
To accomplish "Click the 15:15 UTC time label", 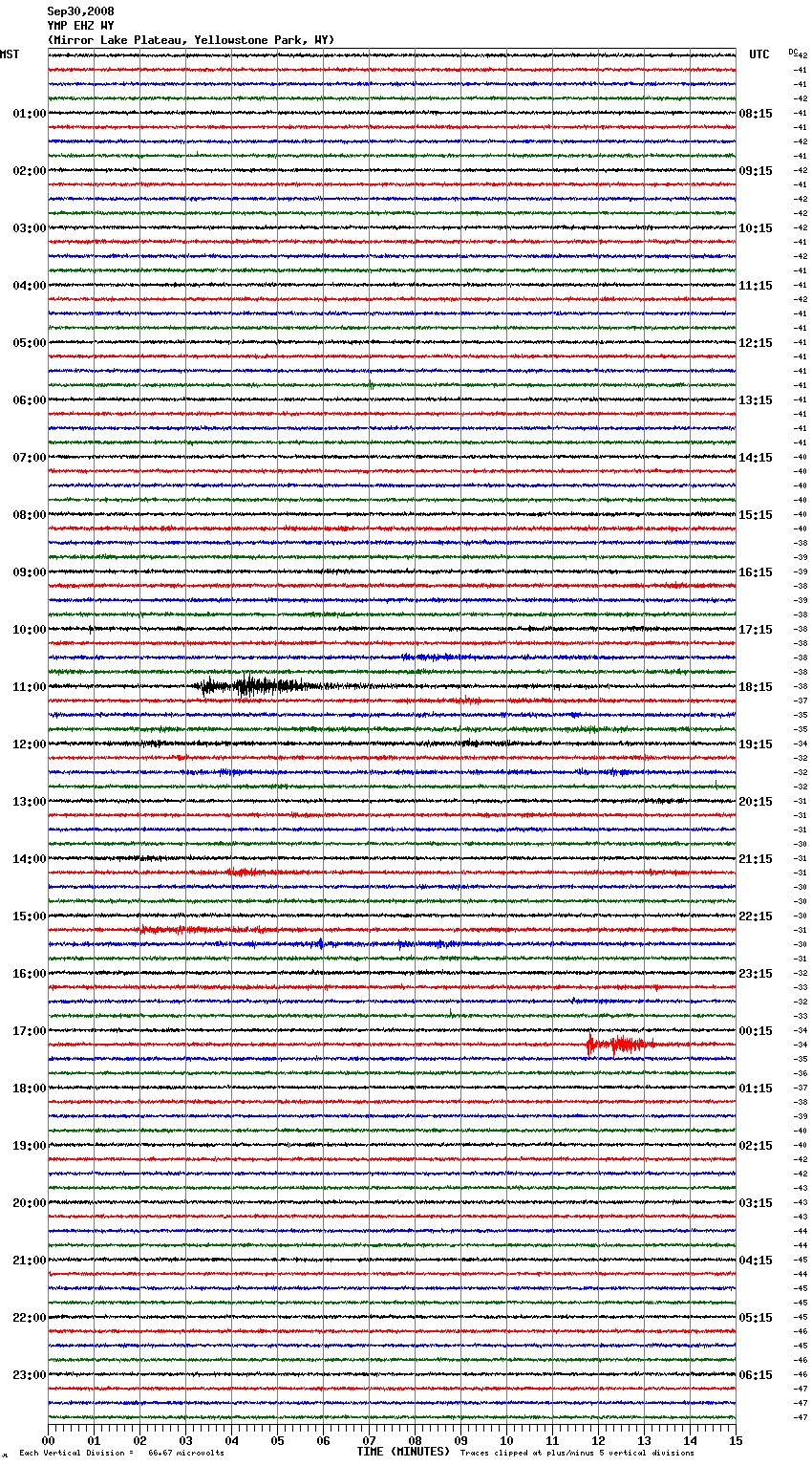I will tap(756, 515).
